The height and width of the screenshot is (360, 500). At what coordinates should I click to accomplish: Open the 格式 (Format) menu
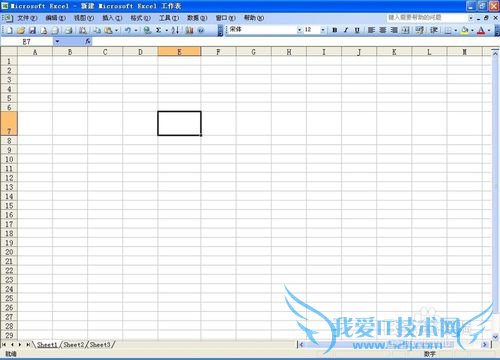click(x=140, y=18)
